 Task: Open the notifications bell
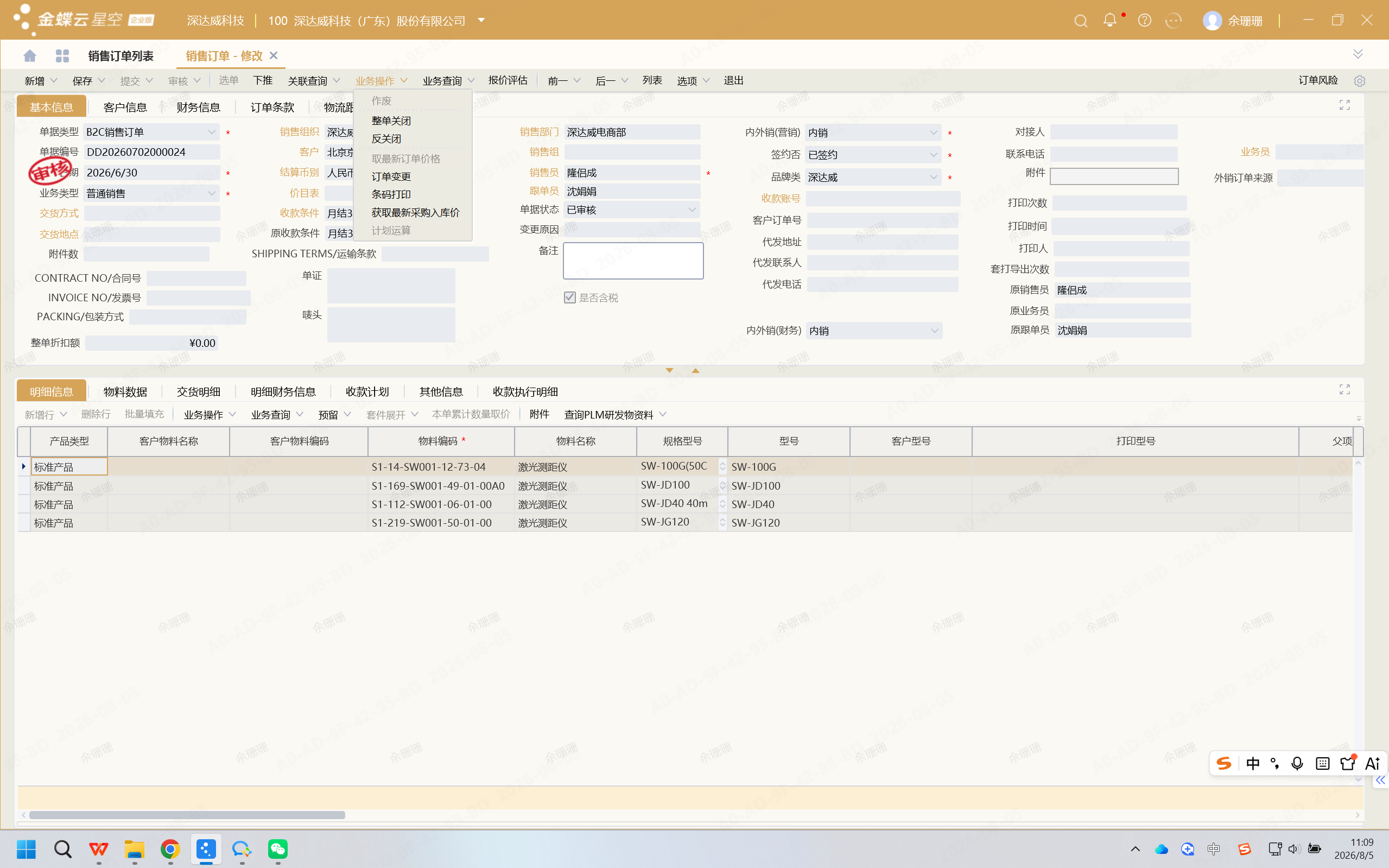(x=1110, y=21)
